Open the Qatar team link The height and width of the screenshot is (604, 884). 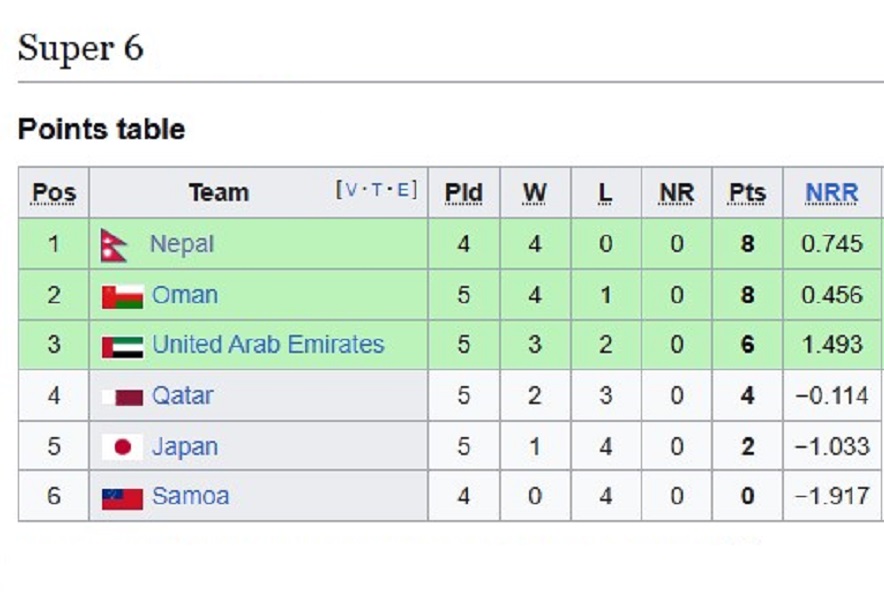182,396
